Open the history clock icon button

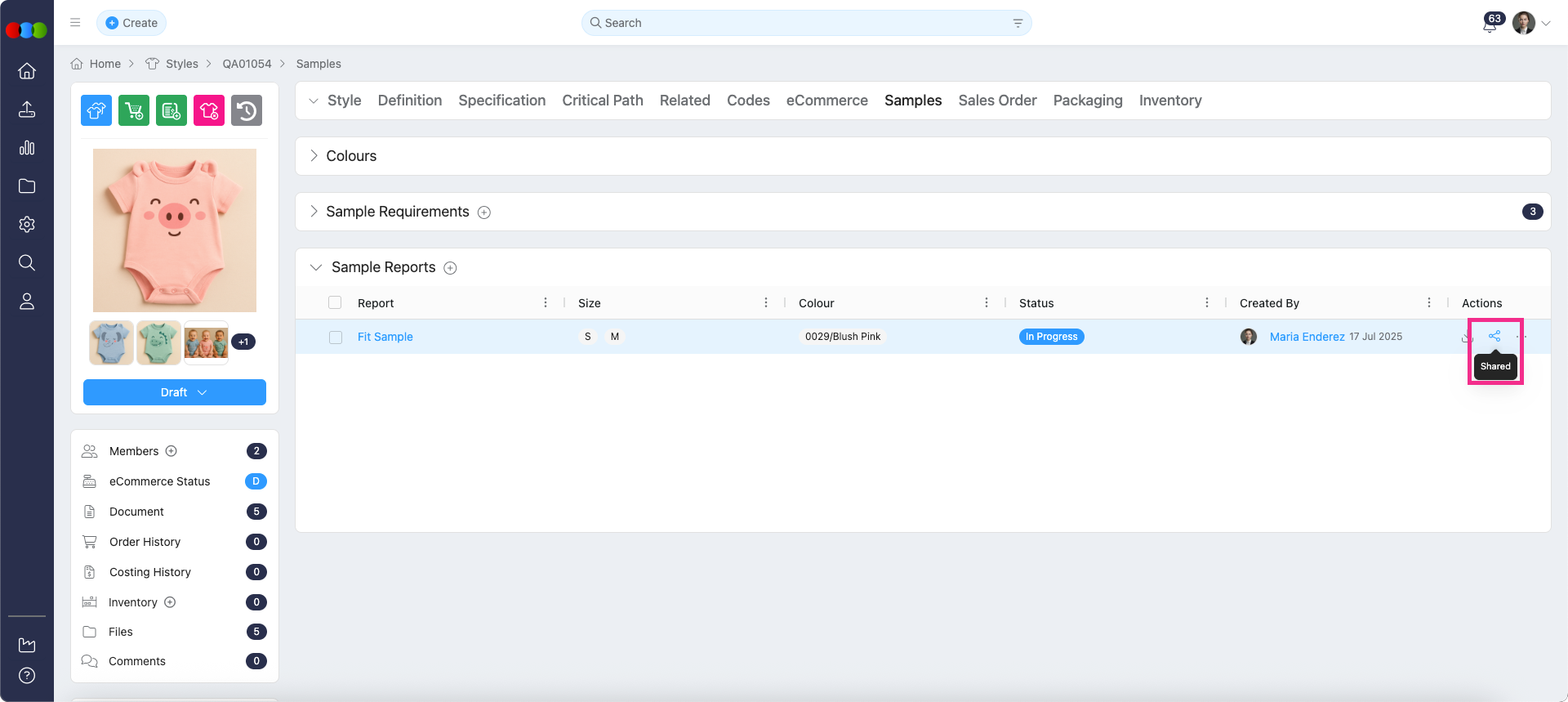point(247,110)
